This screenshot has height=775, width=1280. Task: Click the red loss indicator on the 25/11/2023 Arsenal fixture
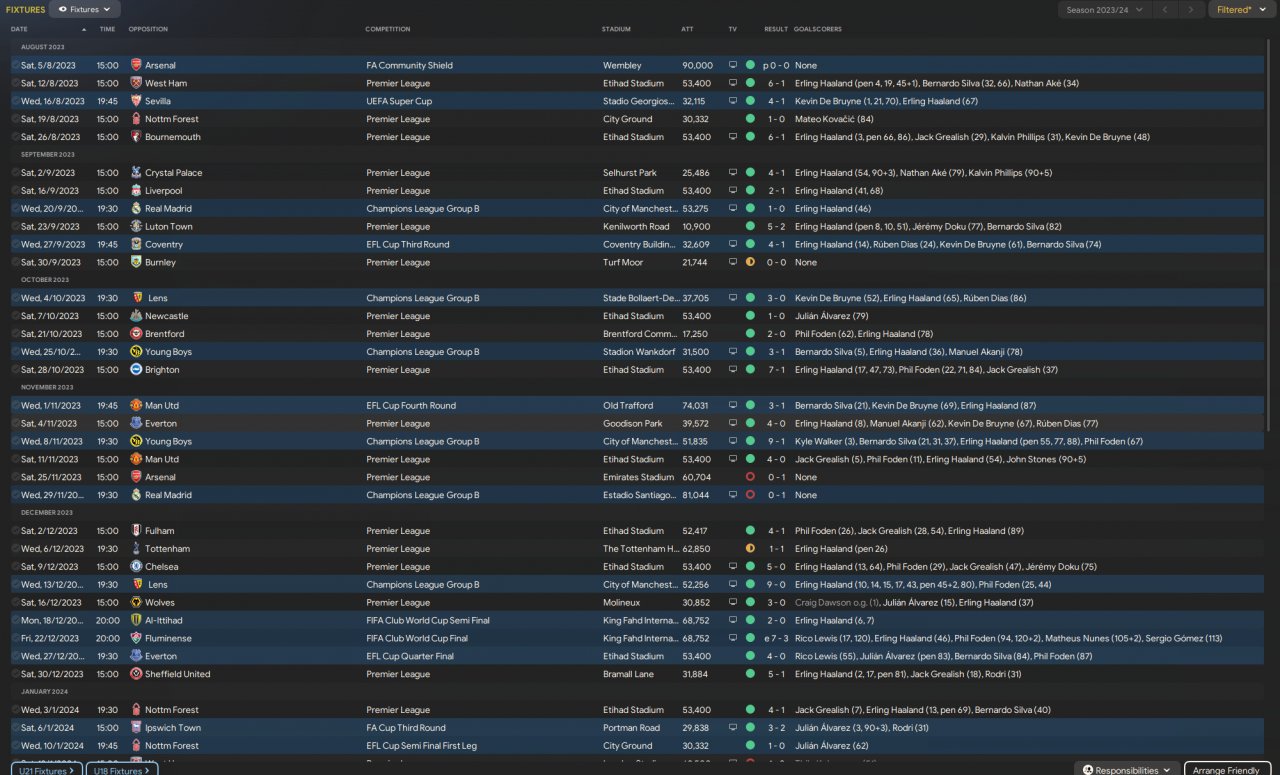click(750, 477)
